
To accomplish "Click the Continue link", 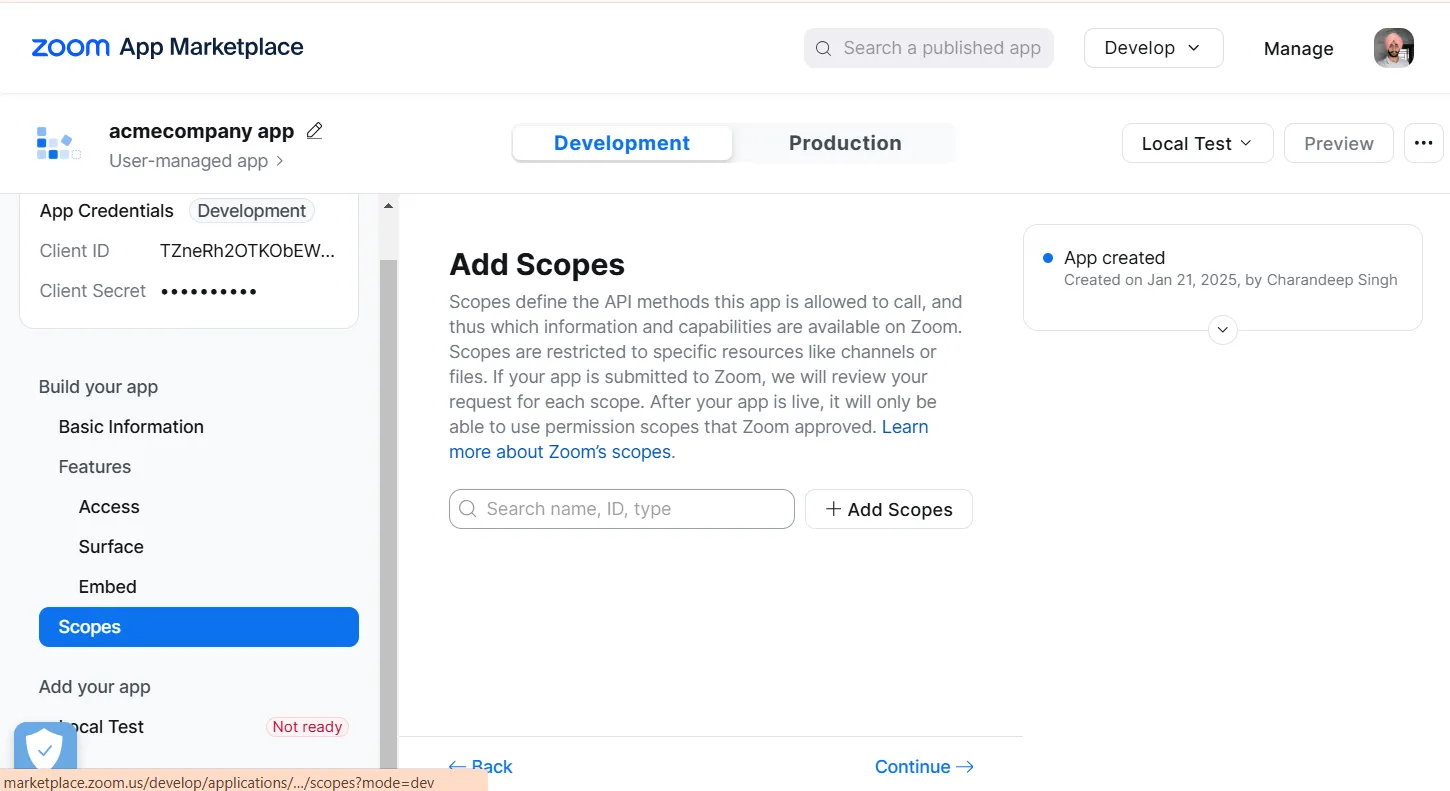I will 924,767.
